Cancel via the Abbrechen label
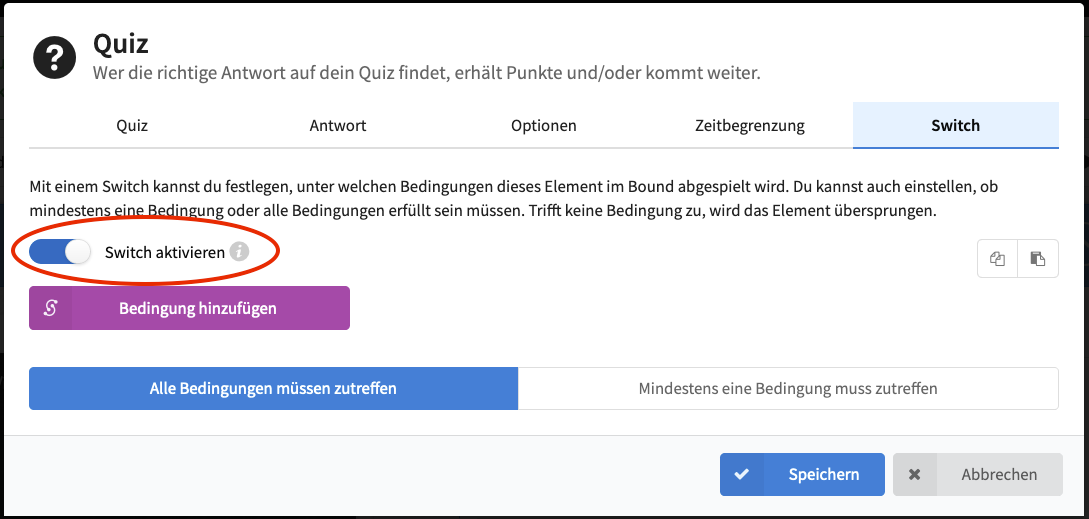The image size is (1089, 519). coord(999,475)
